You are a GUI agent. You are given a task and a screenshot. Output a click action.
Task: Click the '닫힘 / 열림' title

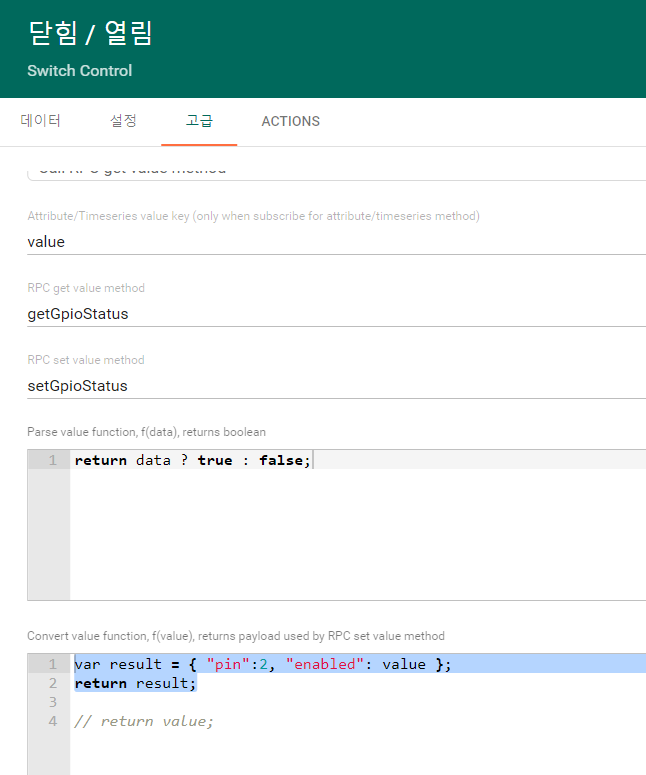tap(90, 33)
